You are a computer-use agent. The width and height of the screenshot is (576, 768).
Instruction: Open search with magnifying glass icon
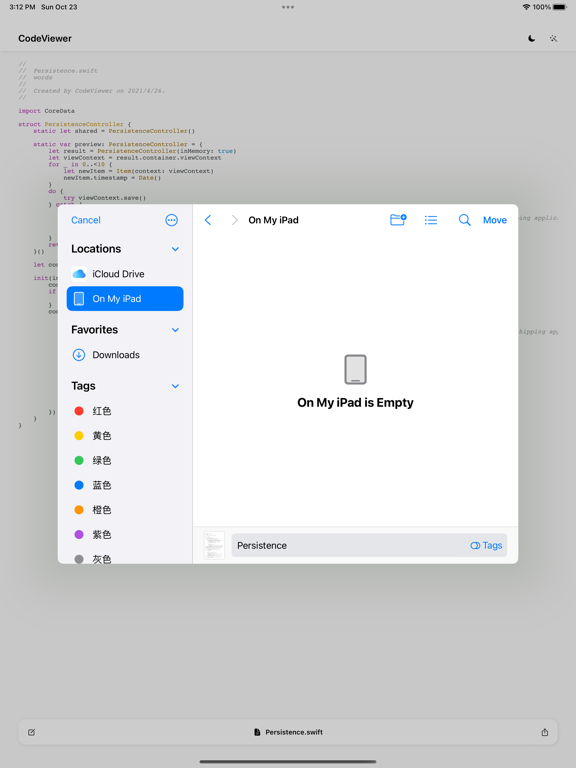[464, 220]
